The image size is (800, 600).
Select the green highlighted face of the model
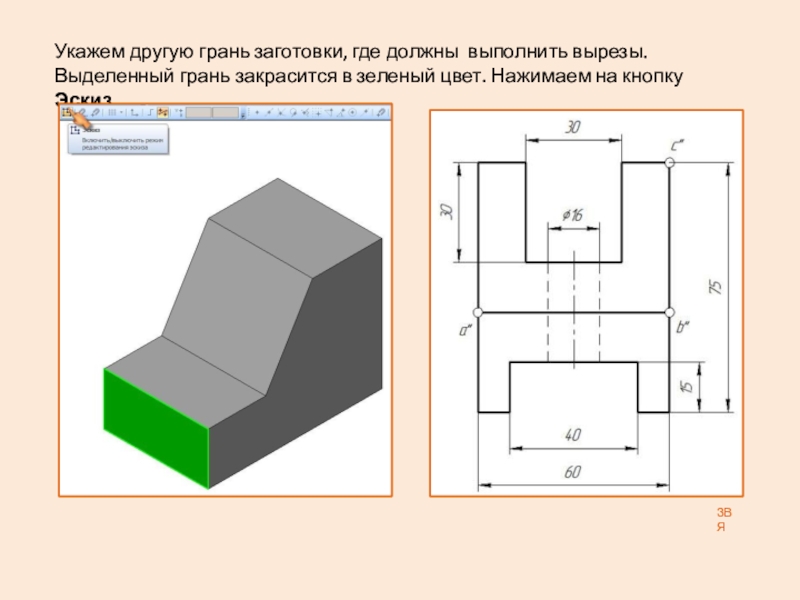click(156, 429)
